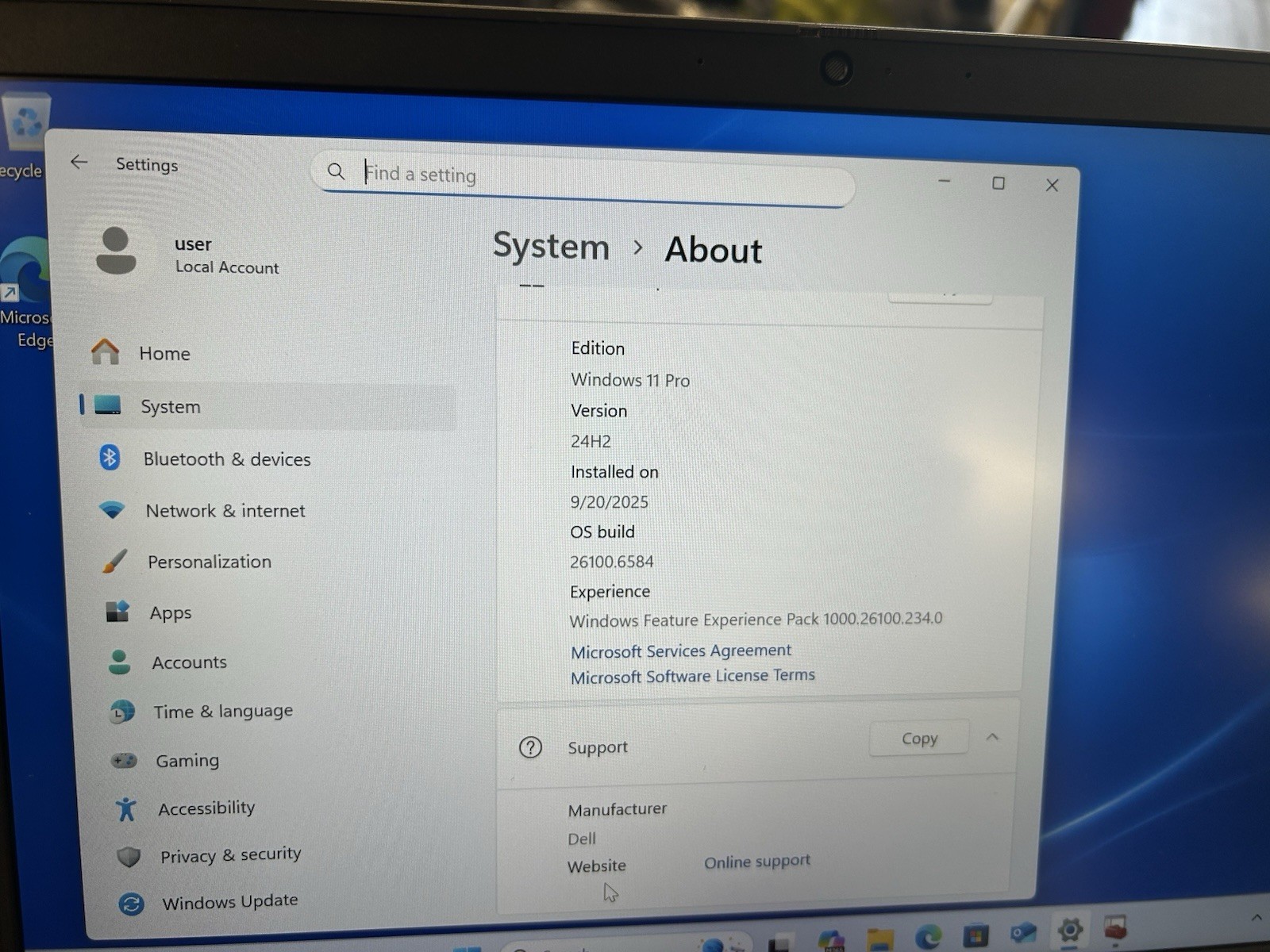Show hidden icons via tray chevron
This screenshot has height=952, width=1270.
(1257, 918)
